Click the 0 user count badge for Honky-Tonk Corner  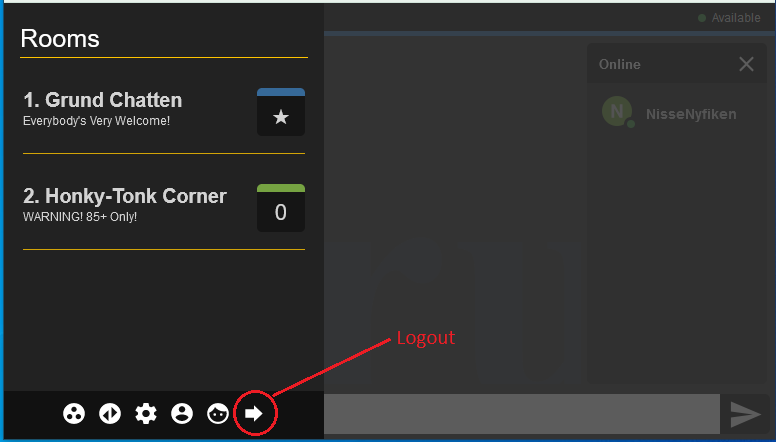281,208
